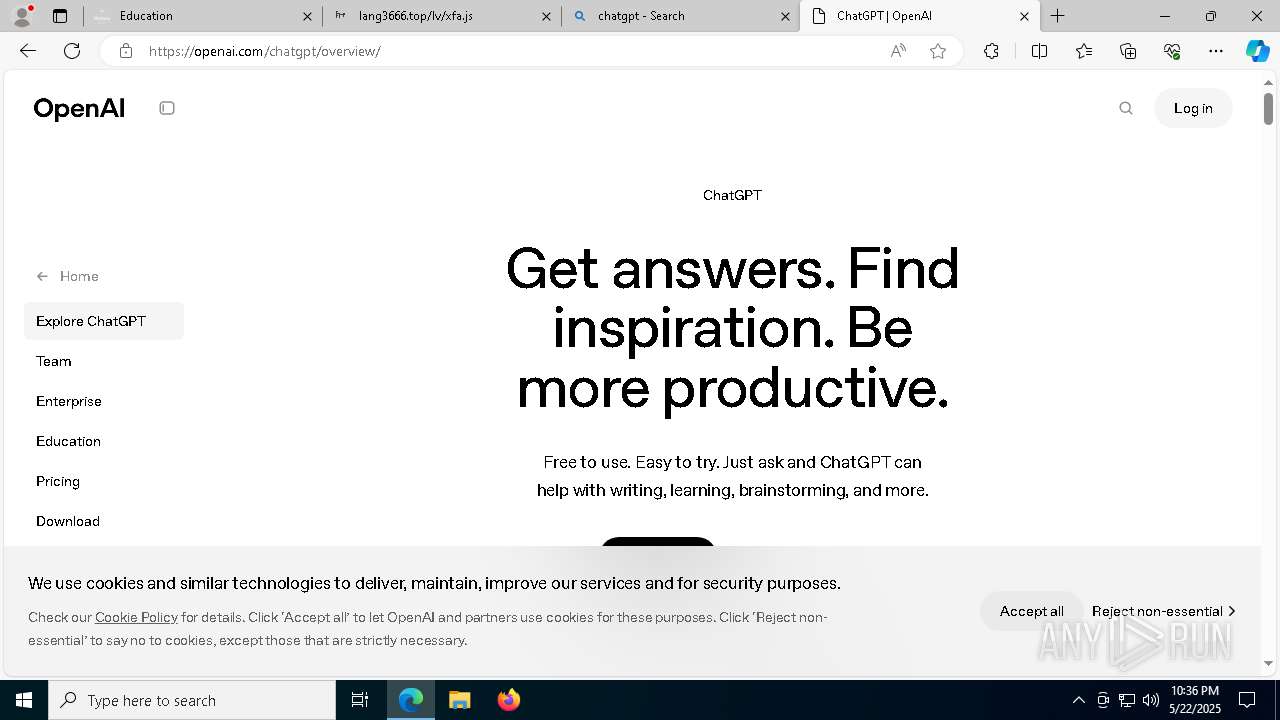Reject non-essential cookies

(x=1163, y=611)
